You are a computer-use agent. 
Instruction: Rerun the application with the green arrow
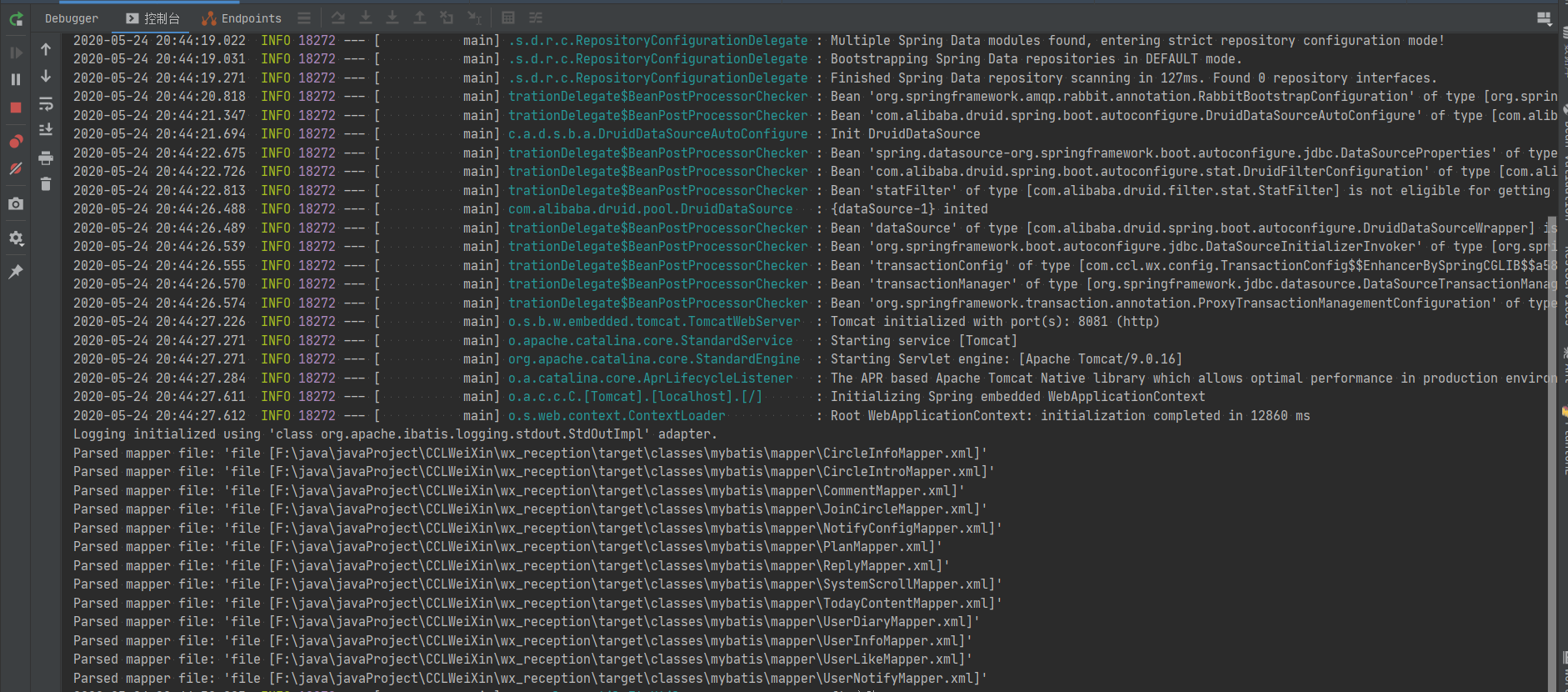click(16, 18)
